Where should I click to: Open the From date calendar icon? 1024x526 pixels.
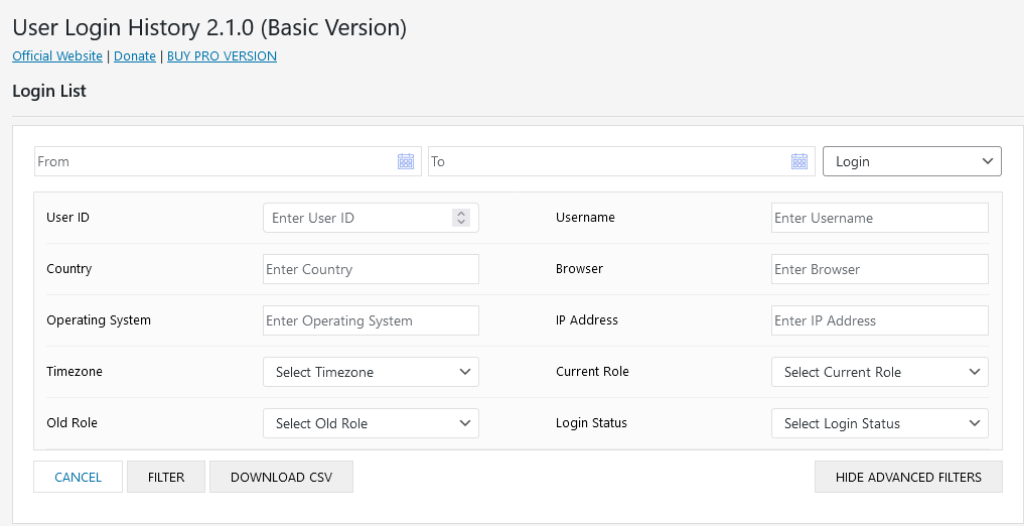406,161
